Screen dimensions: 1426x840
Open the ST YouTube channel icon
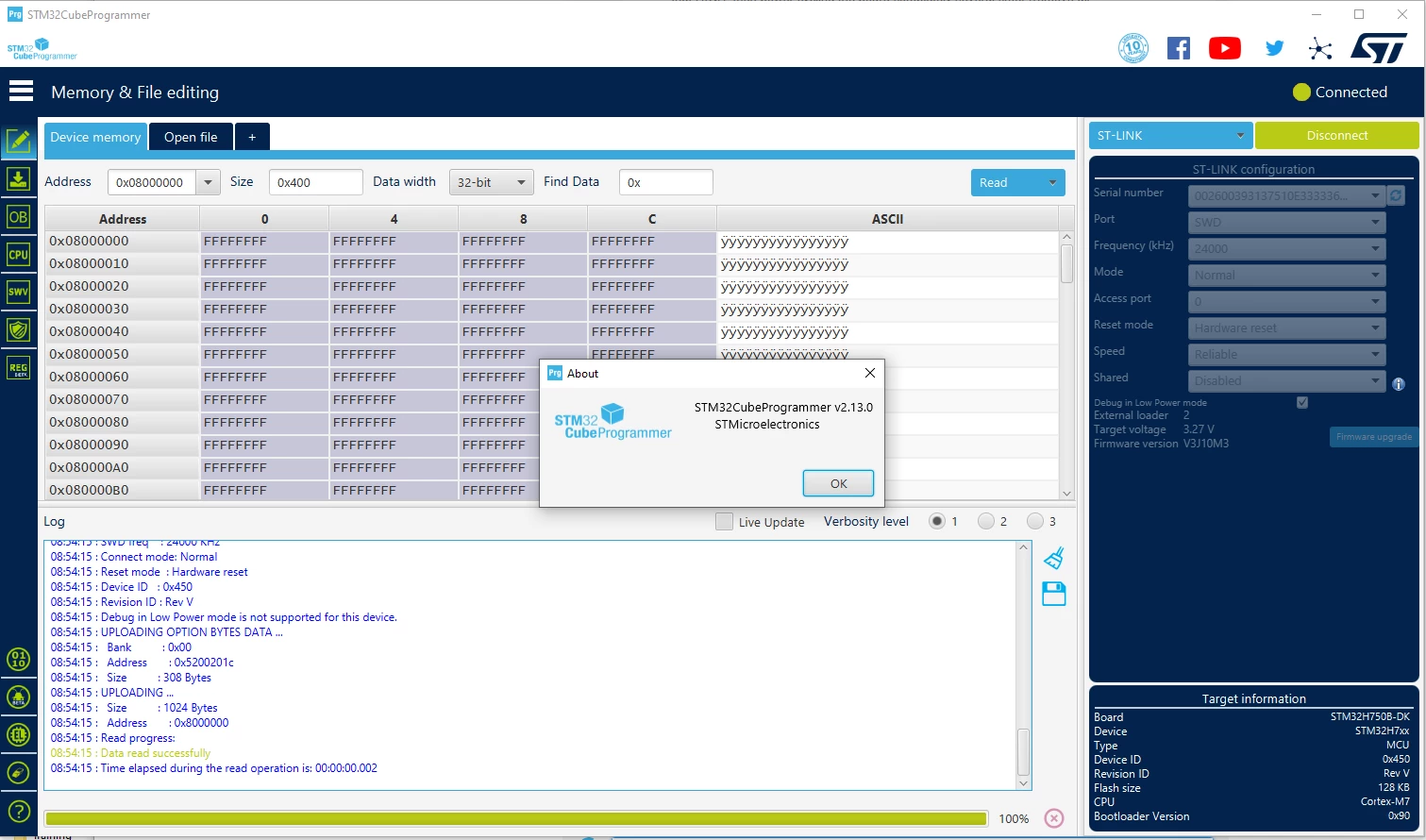coord(1225,48)
